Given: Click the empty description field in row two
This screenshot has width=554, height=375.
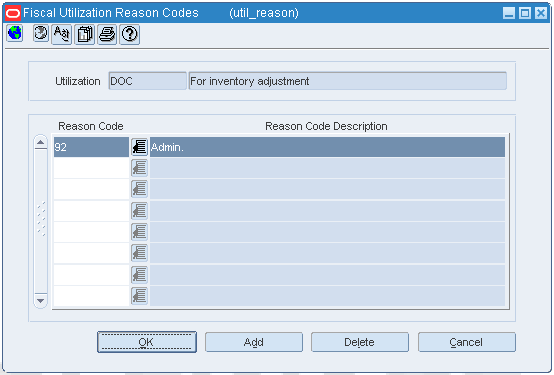Looking at the screenshot, I should tap(328, 168).
